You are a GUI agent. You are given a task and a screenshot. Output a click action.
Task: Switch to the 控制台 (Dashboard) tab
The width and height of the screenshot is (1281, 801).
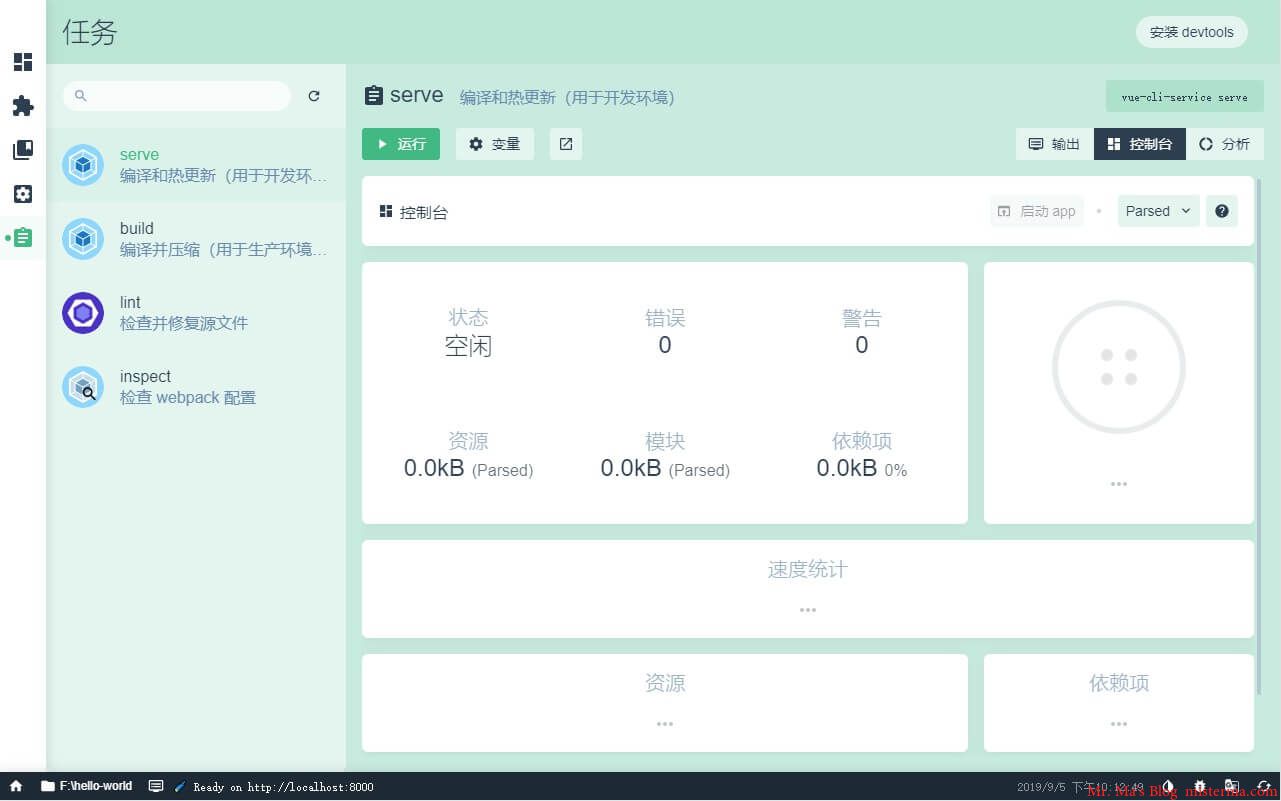pyautogui.click(x=1140, y=144)
